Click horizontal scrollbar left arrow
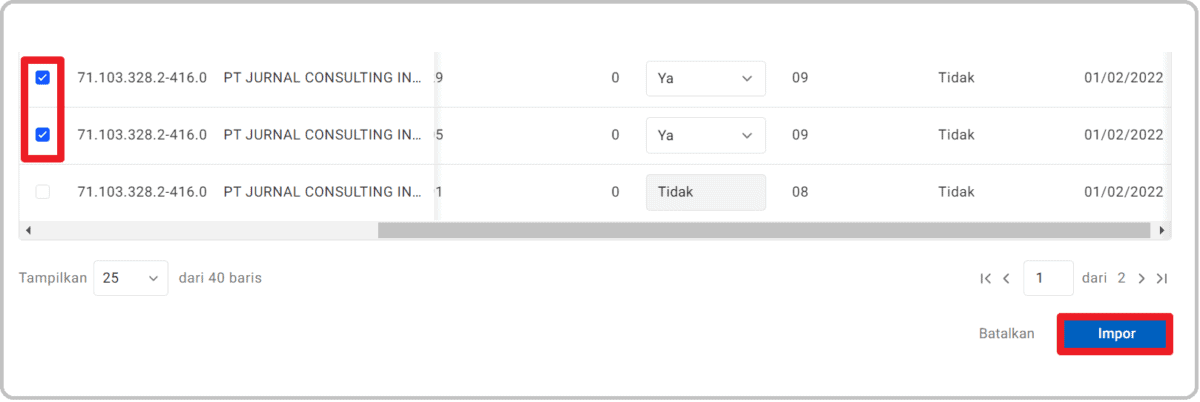Image resolution: width=1200 pixels, height=402 pixels. [x=28, y=230]
